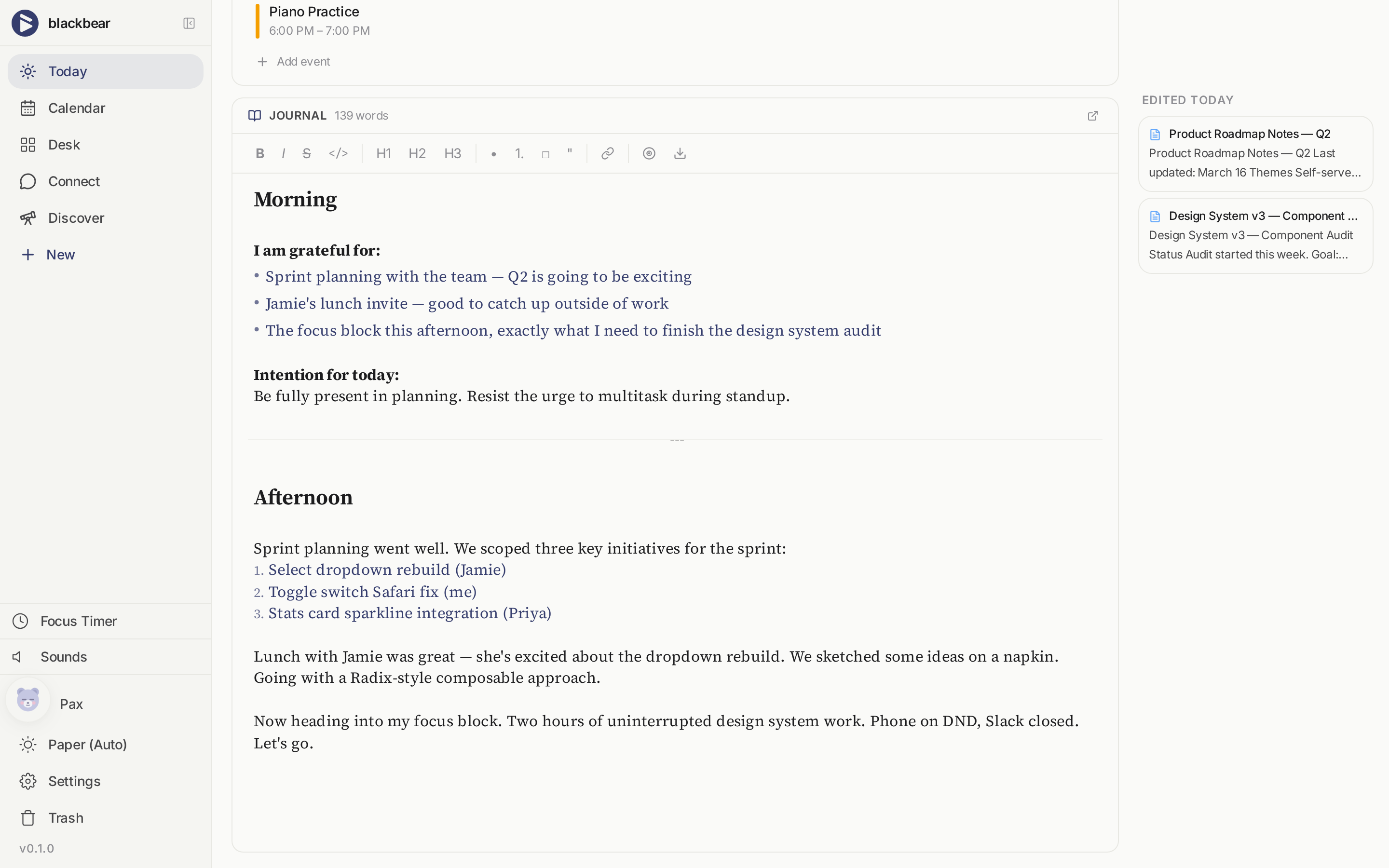Insert inline code with code icon

tap(338, 153)
